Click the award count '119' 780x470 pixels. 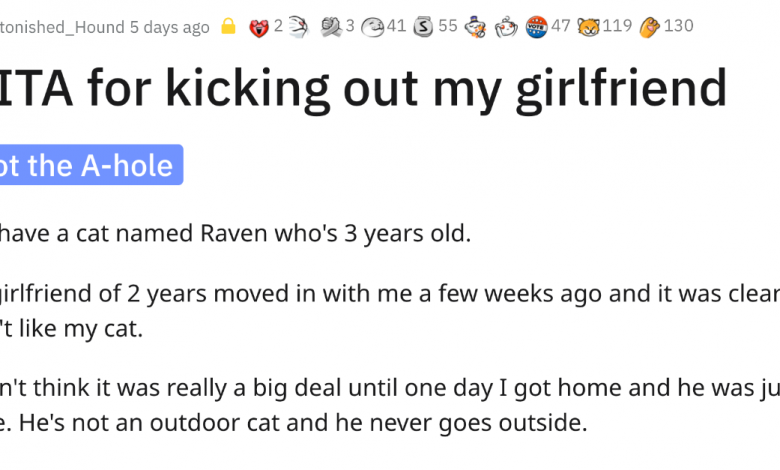pyautogui.click(x=617, y=26)
